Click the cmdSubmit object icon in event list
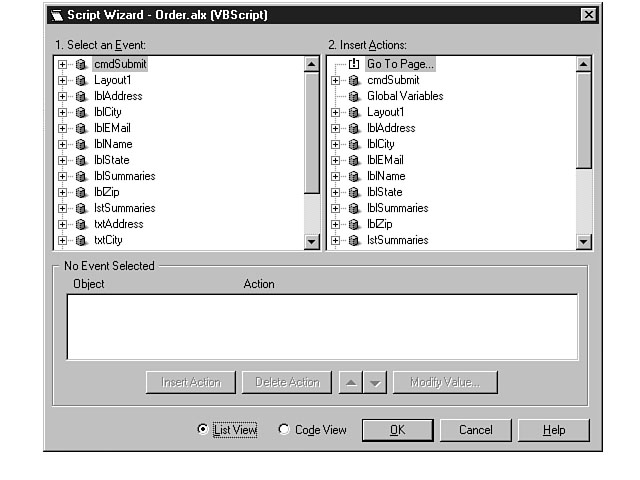This screenshot has height=480, width=640. (x=81, y=64)
